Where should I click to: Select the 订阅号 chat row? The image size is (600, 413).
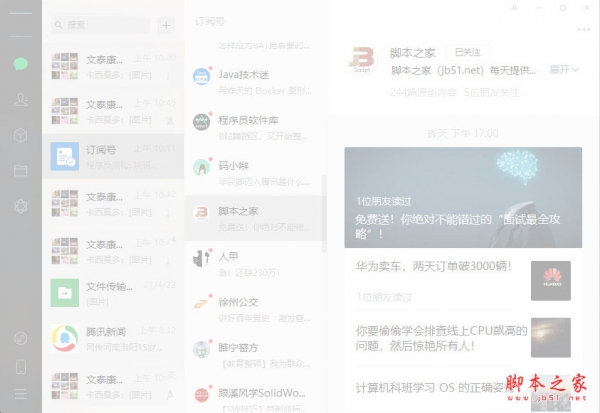(x=113, y=157)
